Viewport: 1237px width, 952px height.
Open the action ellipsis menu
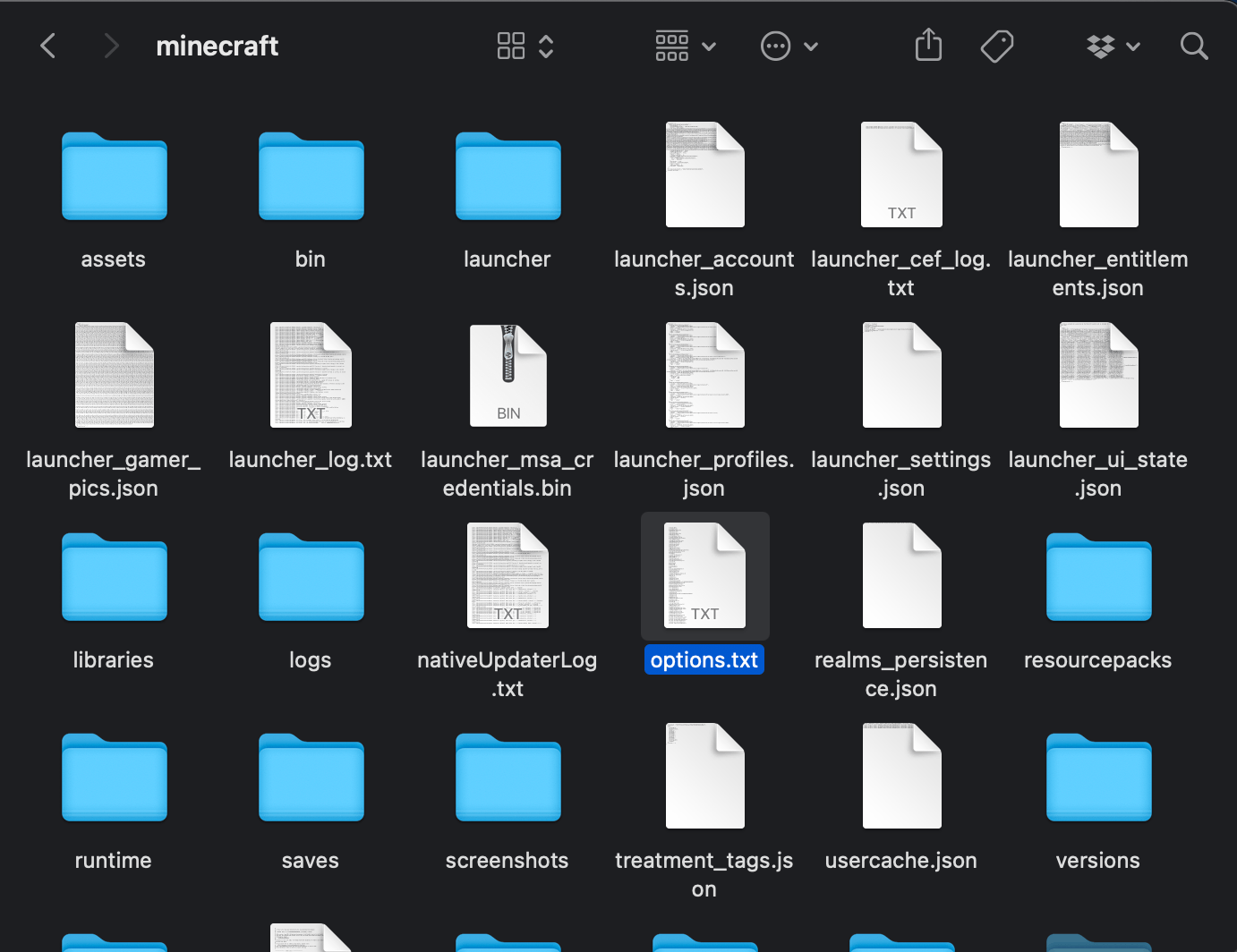coord(789,46)
